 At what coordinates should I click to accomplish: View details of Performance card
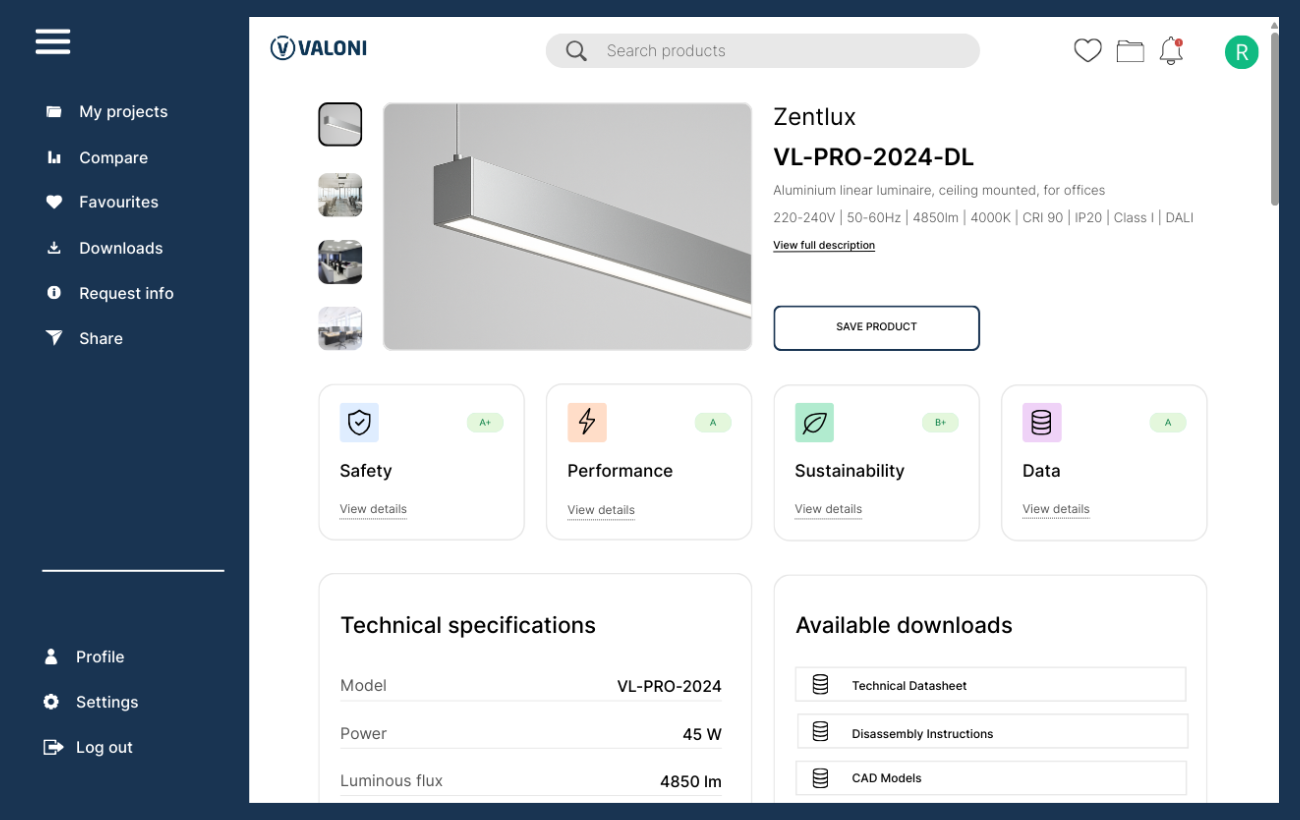coord(601,510)
